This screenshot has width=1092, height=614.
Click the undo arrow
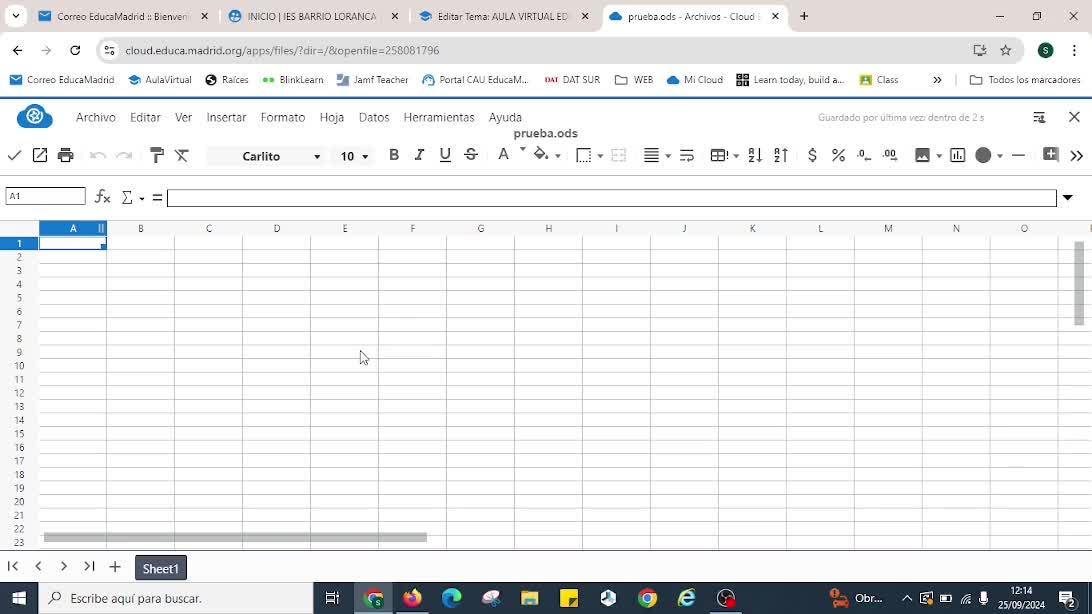click(x=98, y=155)
